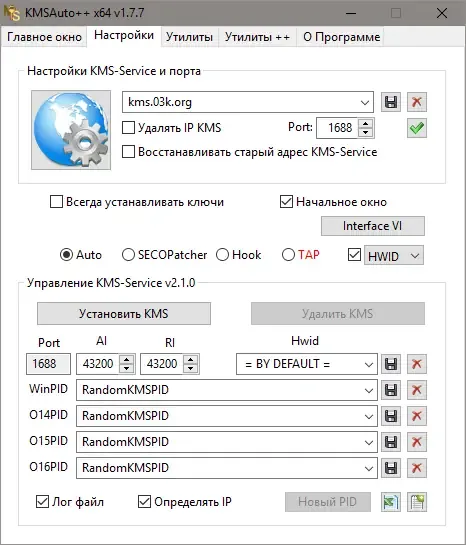466x545 pixels.
Task: Delete the O15PID value
Action: pyautogui.click(x=417, y=442)
